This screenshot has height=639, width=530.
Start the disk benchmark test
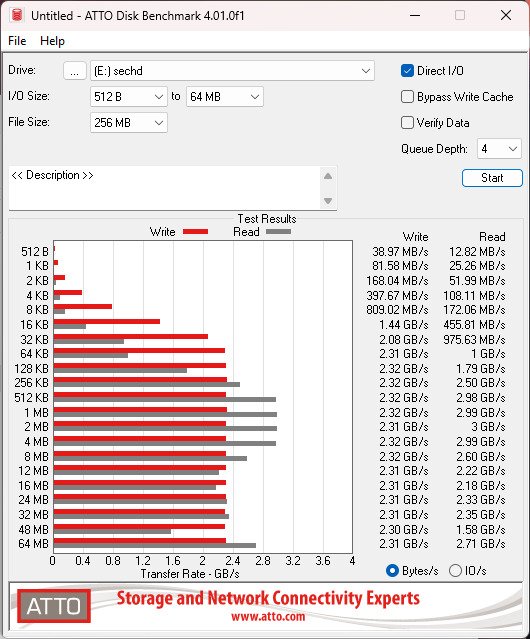[492, 178]
